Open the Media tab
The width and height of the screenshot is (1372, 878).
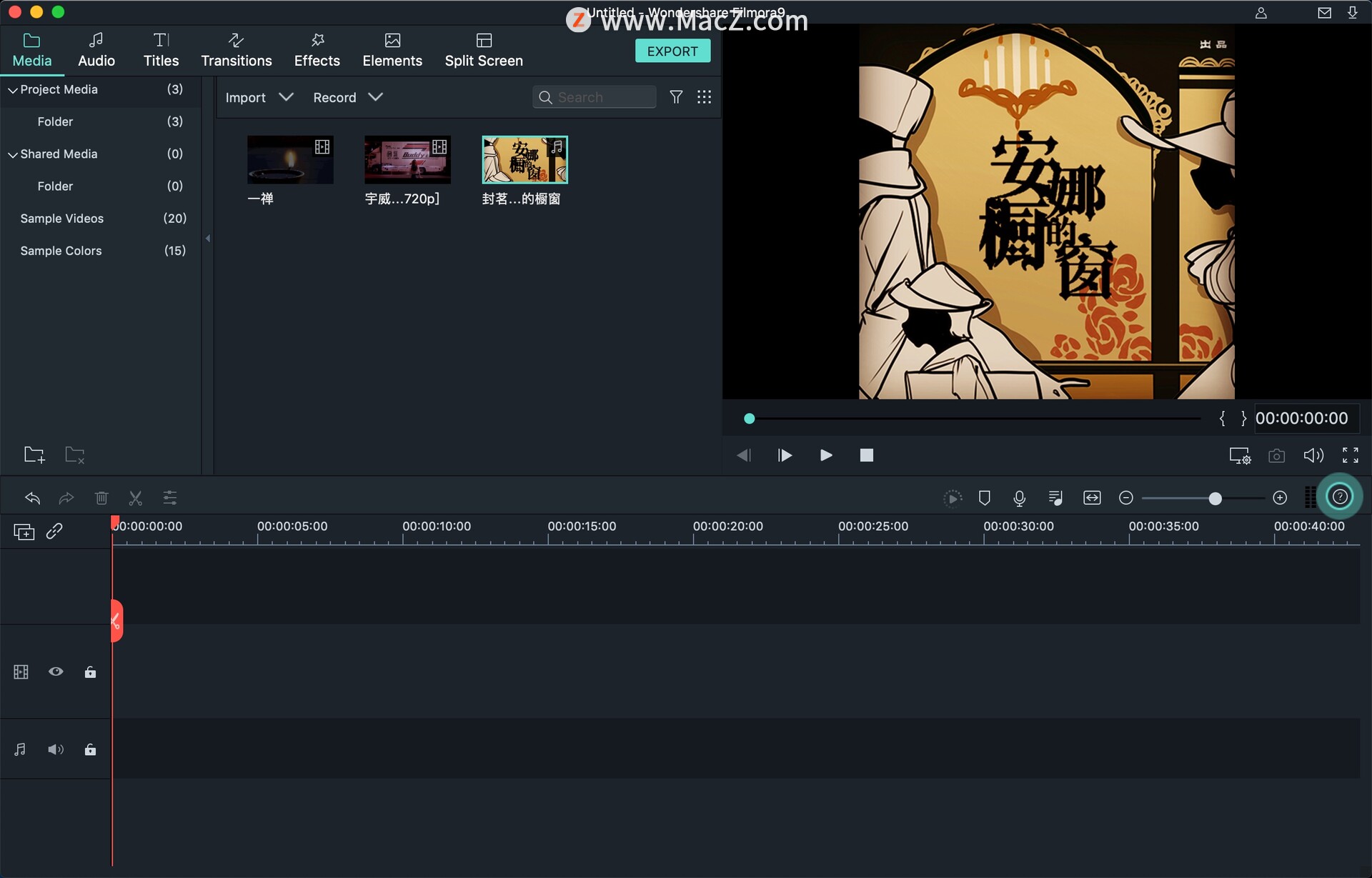point(32,50)
